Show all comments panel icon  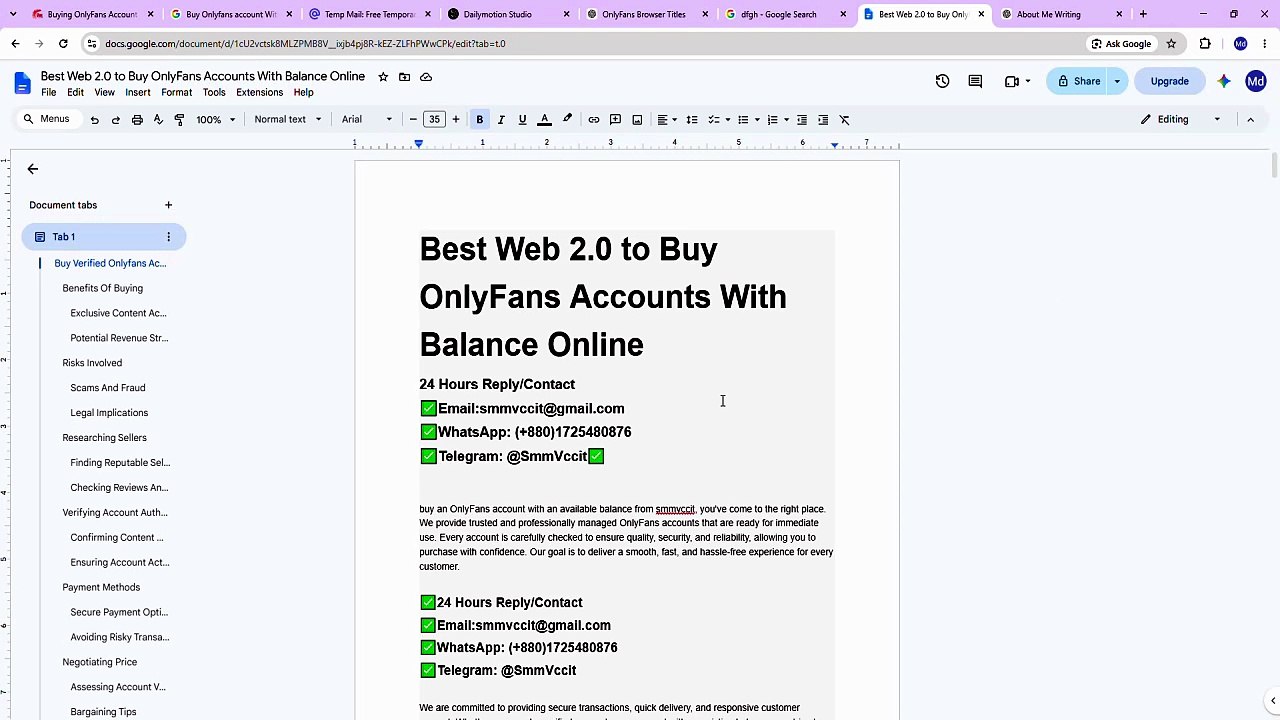[x=975, y=81]
